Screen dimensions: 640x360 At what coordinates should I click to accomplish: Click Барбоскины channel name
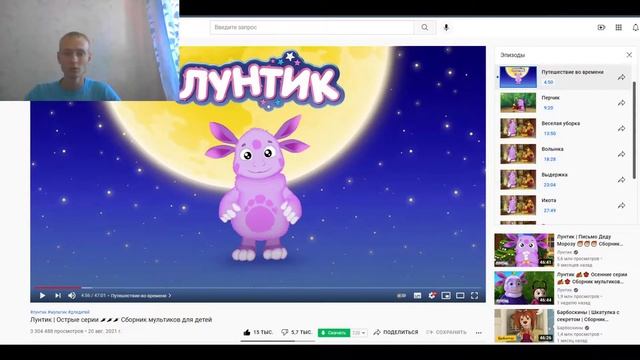[570, 328]
